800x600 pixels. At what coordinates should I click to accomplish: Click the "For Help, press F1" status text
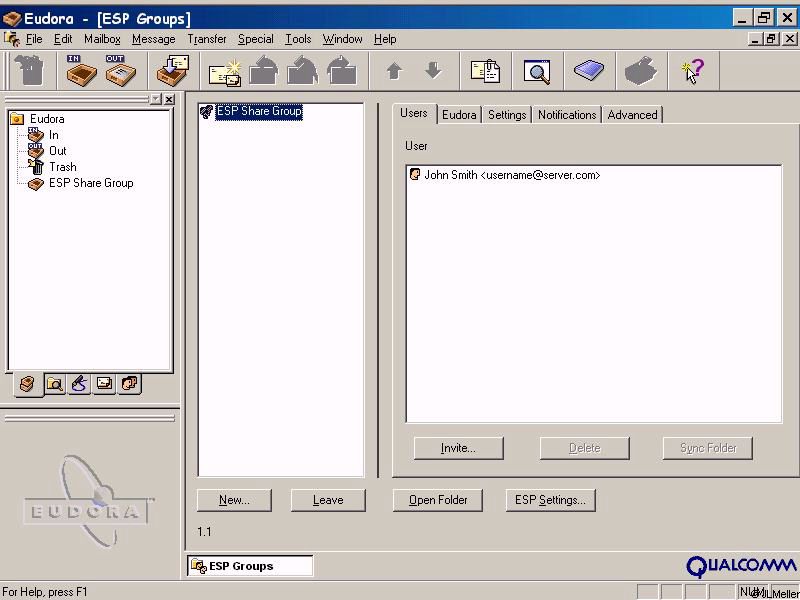(x=45, y=592)
